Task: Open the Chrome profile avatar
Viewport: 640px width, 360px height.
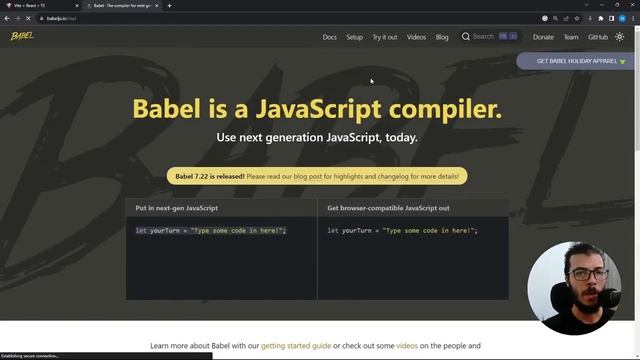Action: tap(622, 18)
